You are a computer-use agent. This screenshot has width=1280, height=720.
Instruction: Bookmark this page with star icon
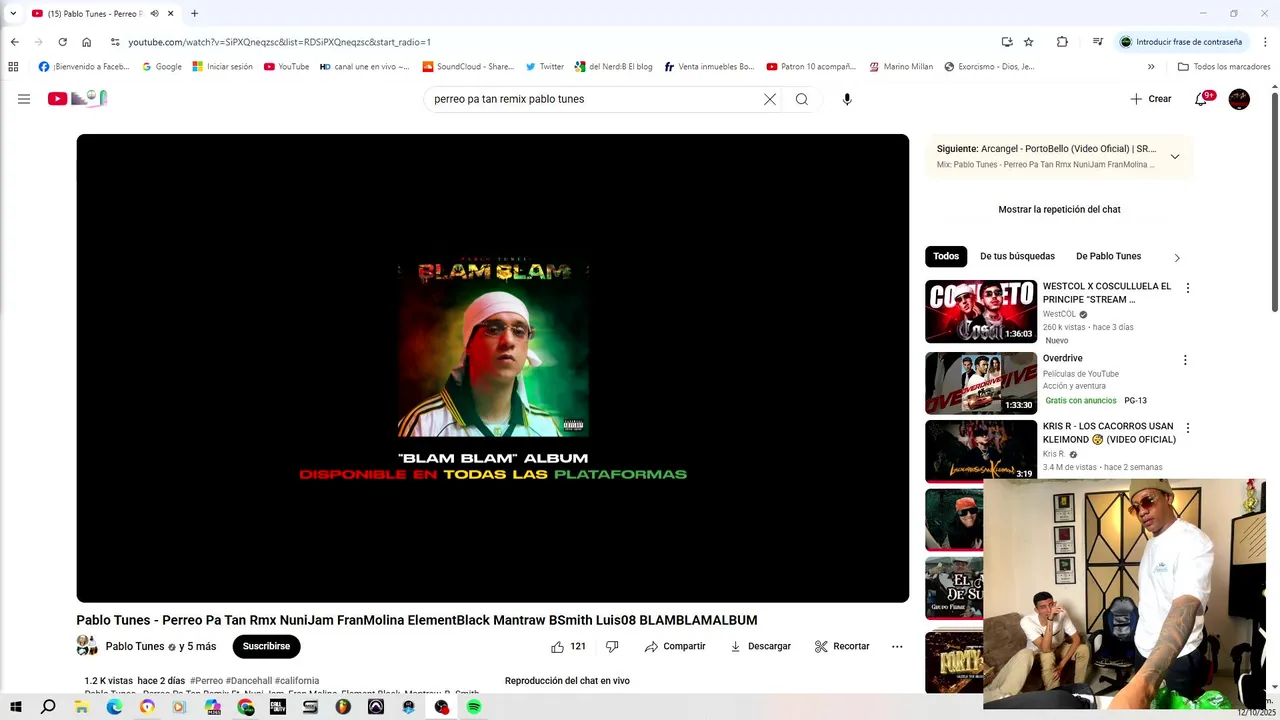point(1029,42)
